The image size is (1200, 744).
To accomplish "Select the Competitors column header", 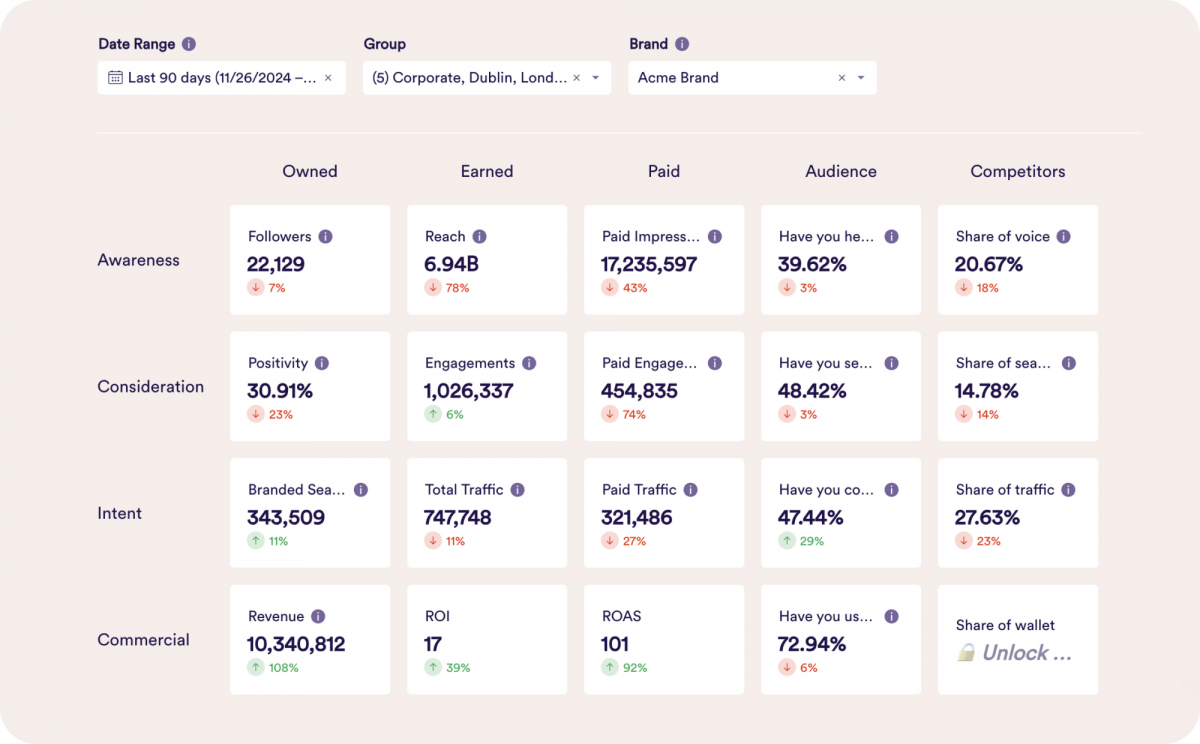I will (x=1017, y=171).
